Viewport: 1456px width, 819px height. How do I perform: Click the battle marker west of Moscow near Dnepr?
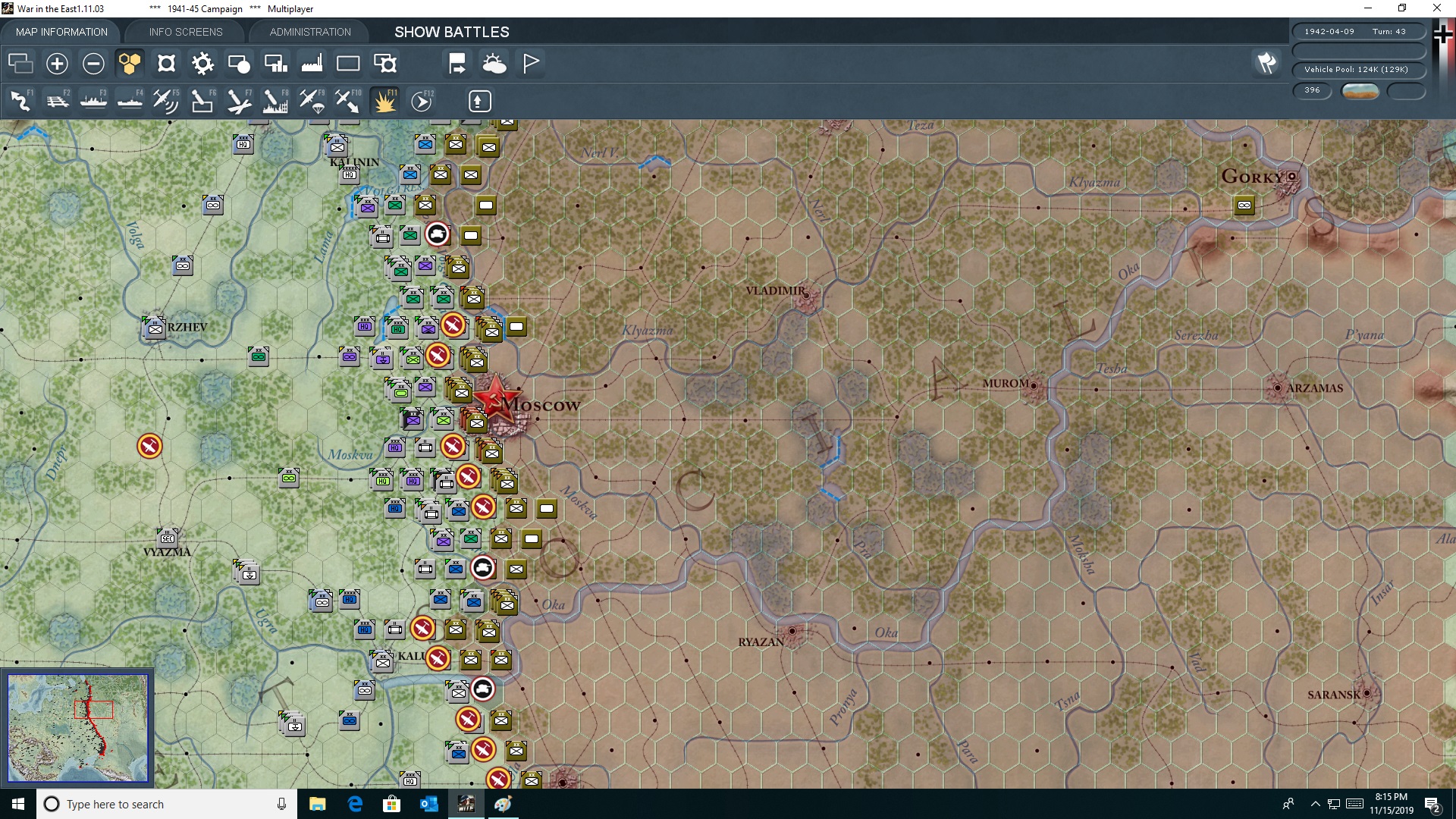(149, 447)
